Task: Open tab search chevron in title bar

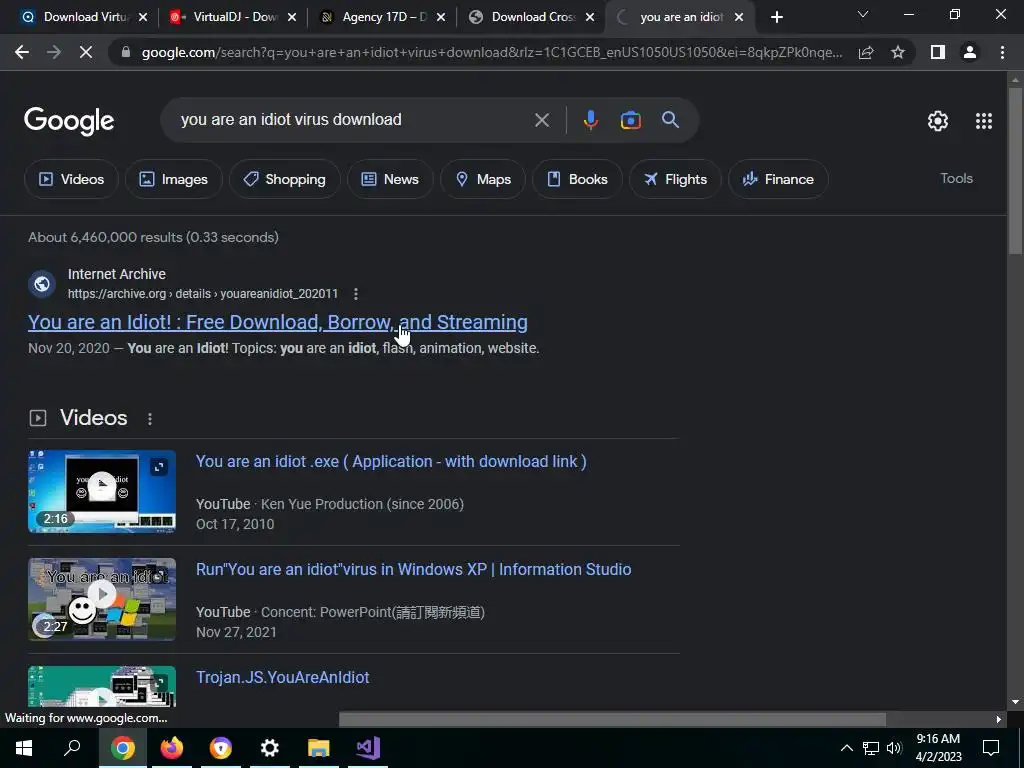Action: click(x=863, y=14)
